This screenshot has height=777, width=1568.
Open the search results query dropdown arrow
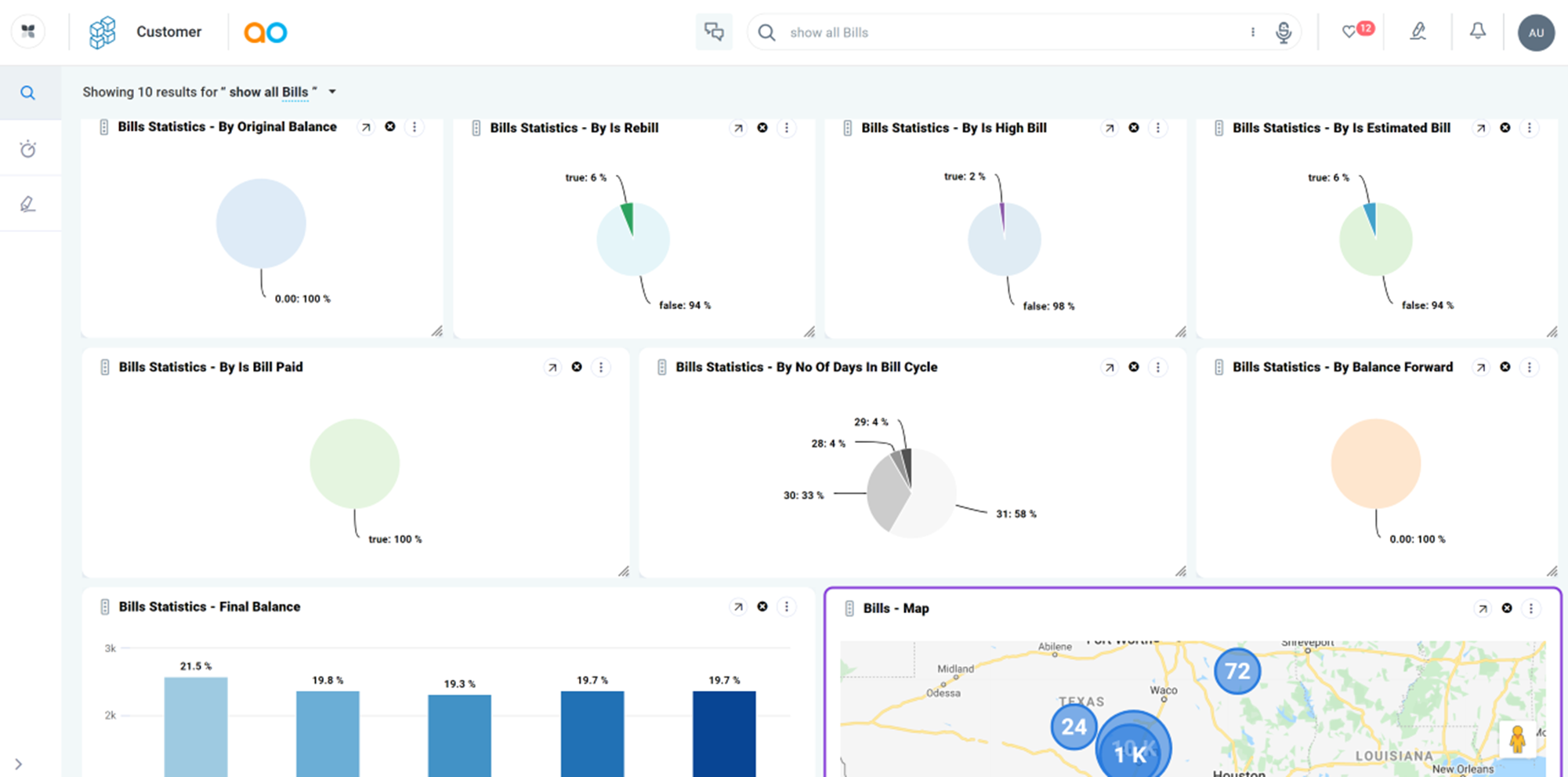pyautogui.click(x=332, y=92)
